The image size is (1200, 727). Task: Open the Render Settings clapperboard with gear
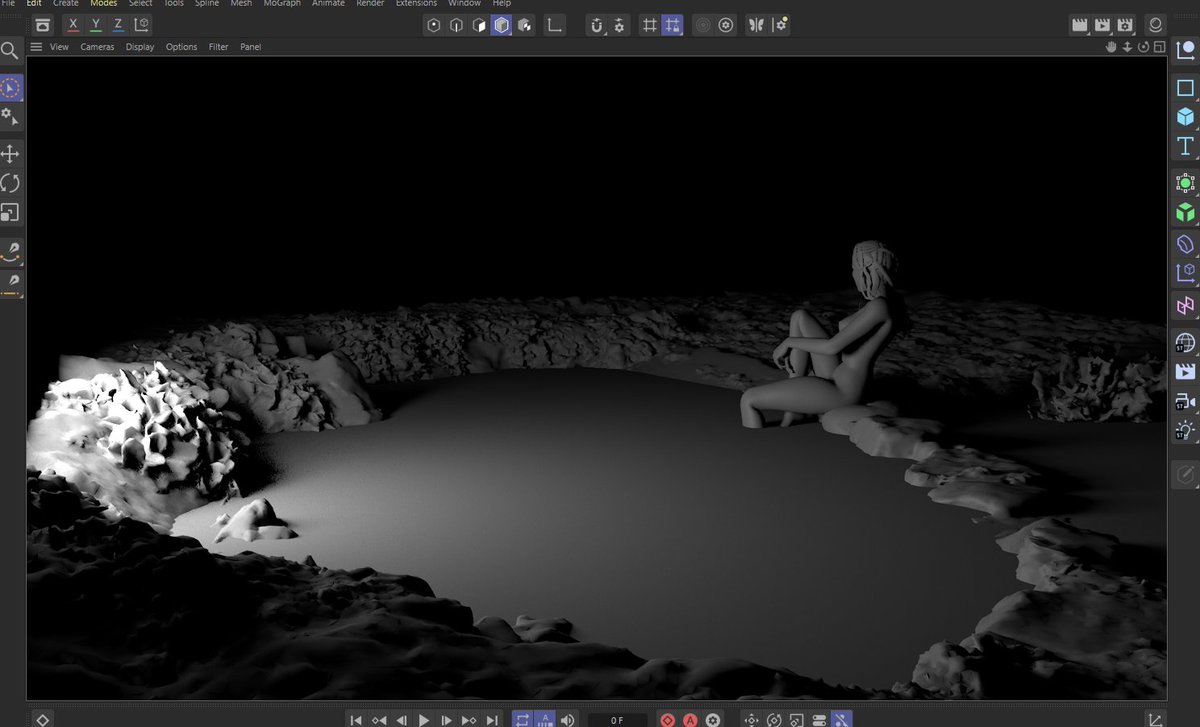[x=1125, y=25]
